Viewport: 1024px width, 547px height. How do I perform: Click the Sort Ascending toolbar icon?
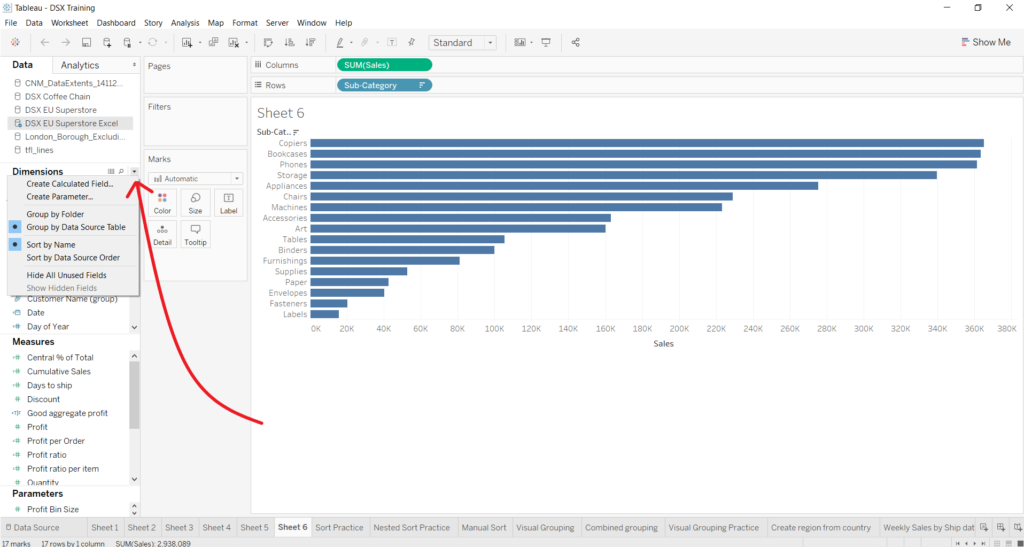click(x=290, y=43)
